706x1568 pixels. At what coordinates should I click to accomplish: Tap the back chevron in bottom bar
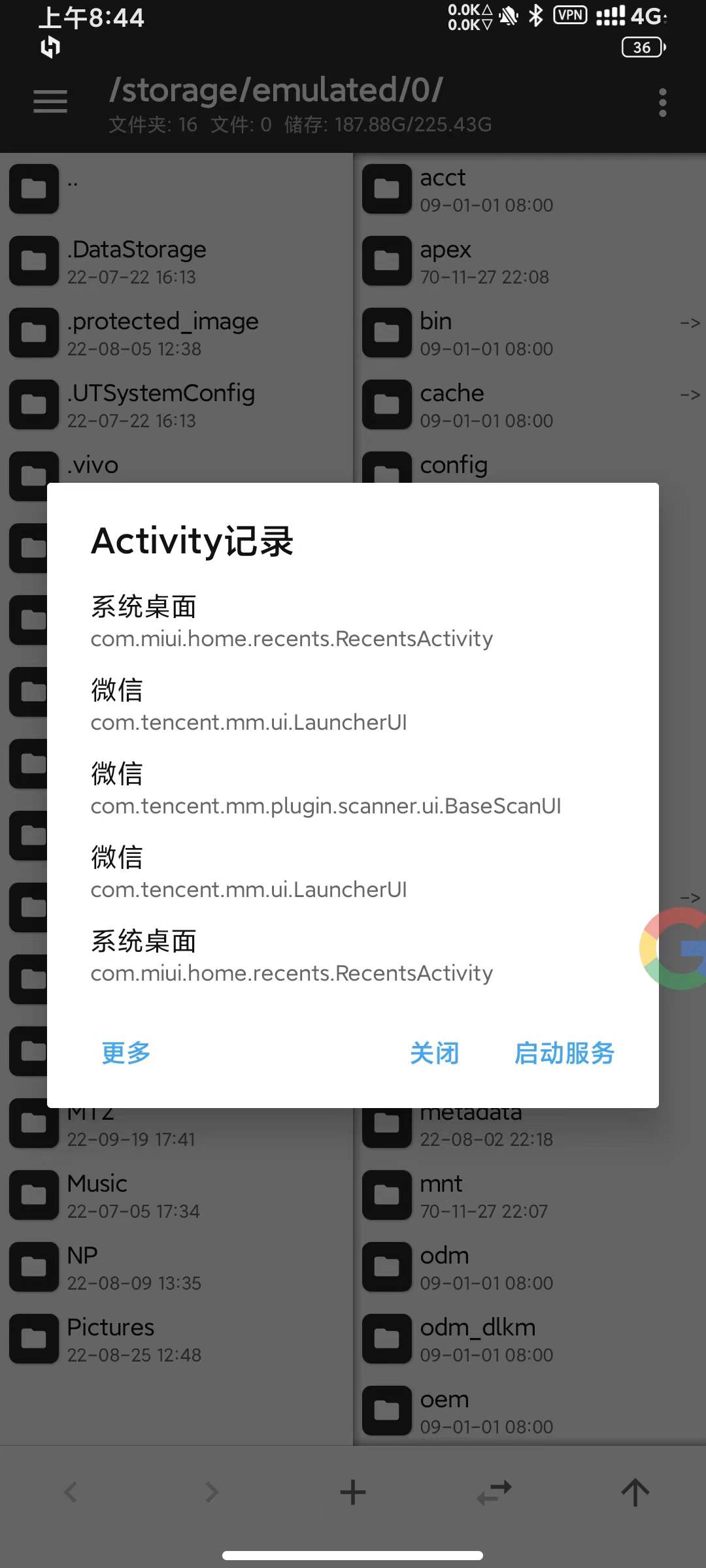click(71, 1492)
